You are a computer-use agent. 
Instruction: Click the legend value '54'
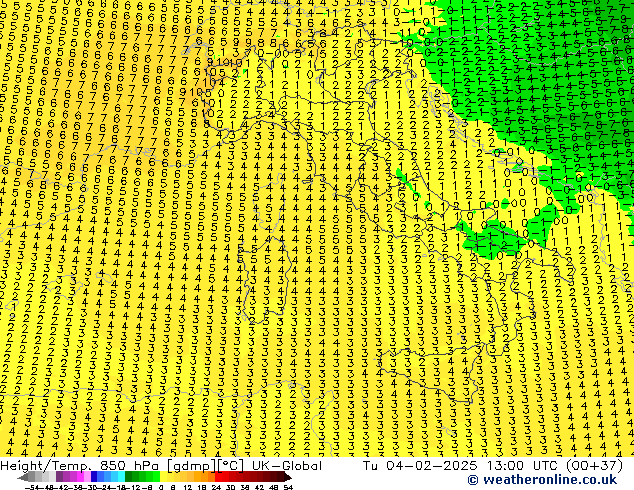[x=288, y=488]
